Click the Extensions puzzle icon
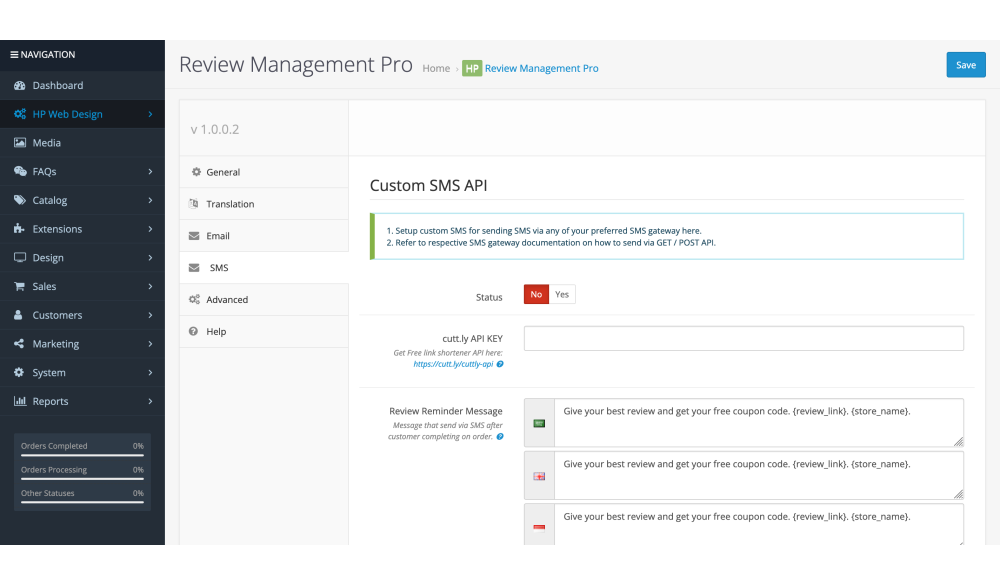Screen dimensions: 1000x585 (20, 229)
